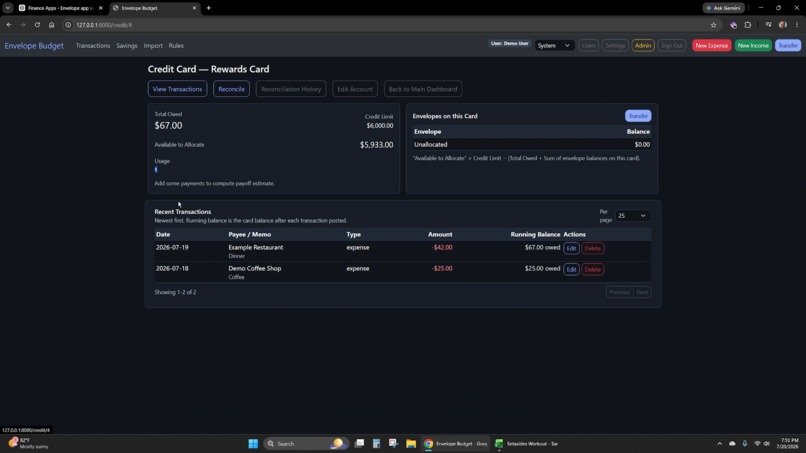Image resolution: width=806 pixels, height=453 pixels.
Task: Click the $5,933.00 available amount
Action: point(376,145)
